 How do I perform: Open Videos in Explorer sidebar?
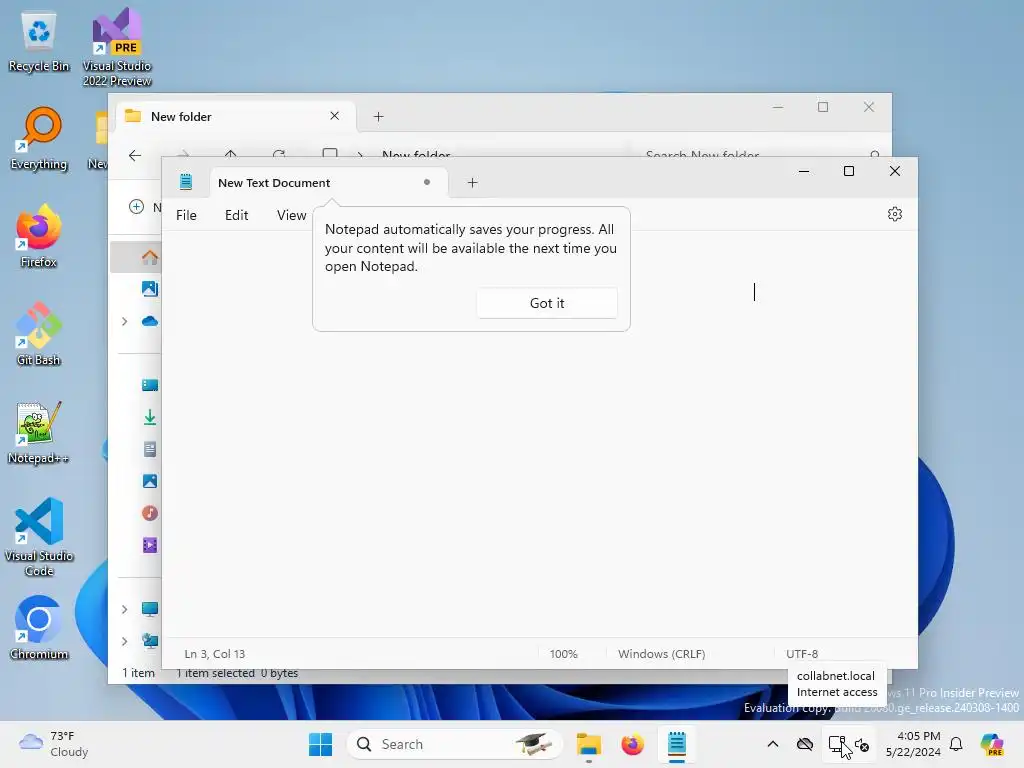[150, 545]
